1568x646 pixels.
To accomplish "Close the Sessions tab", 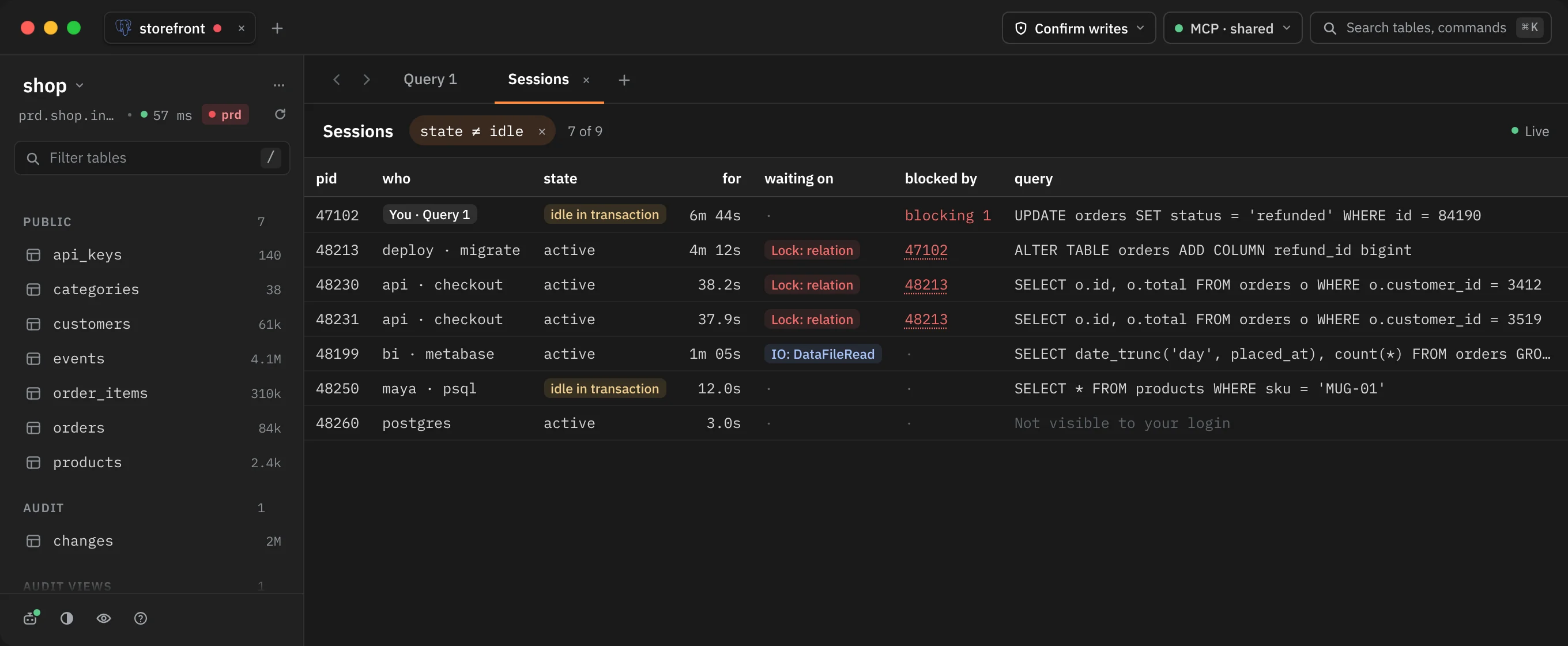I will click(x=586, y=80).
